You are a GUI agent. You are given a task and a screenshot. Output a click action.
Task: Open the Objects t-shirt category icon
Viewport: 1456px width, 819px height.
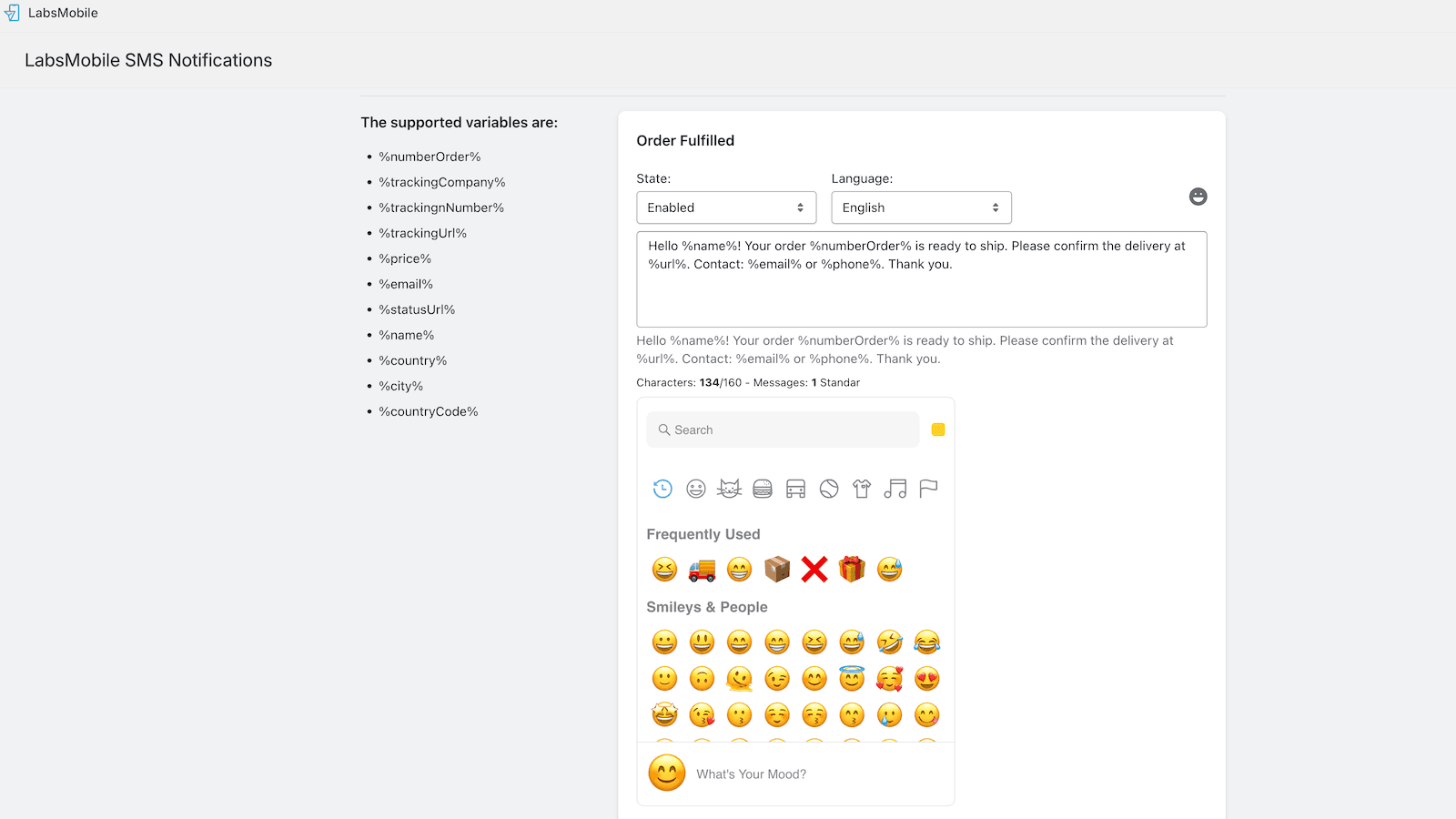tap(862, 489)
